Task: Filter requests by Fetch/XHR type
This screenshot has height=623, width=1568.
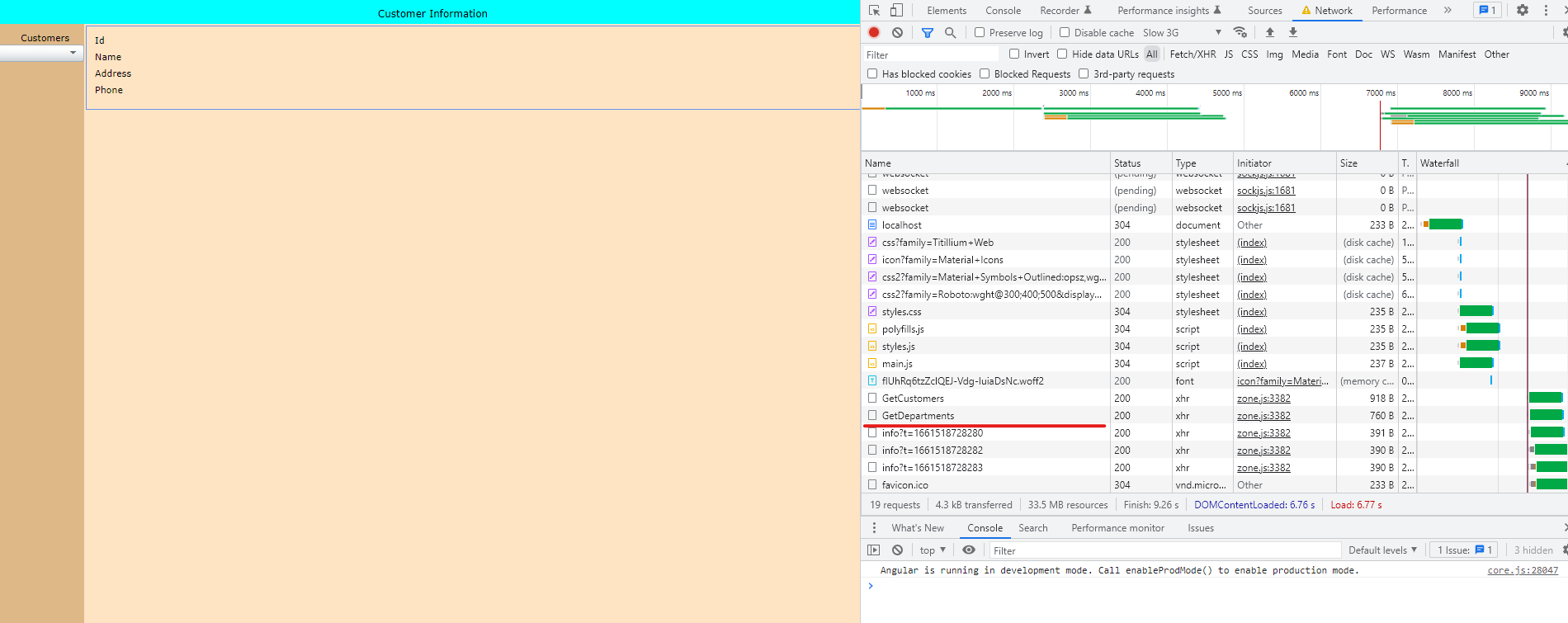Action: pos(1193,54)
